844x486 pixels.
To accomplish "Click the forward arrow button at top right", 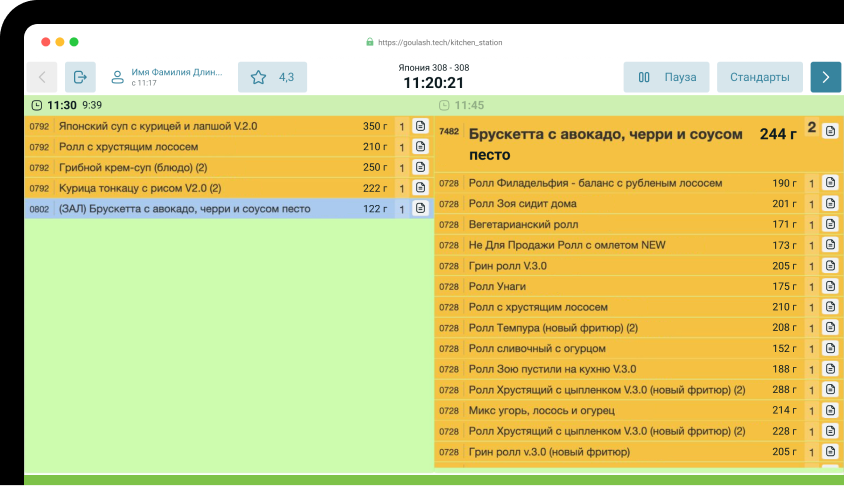I will click(x=825, y=77).
